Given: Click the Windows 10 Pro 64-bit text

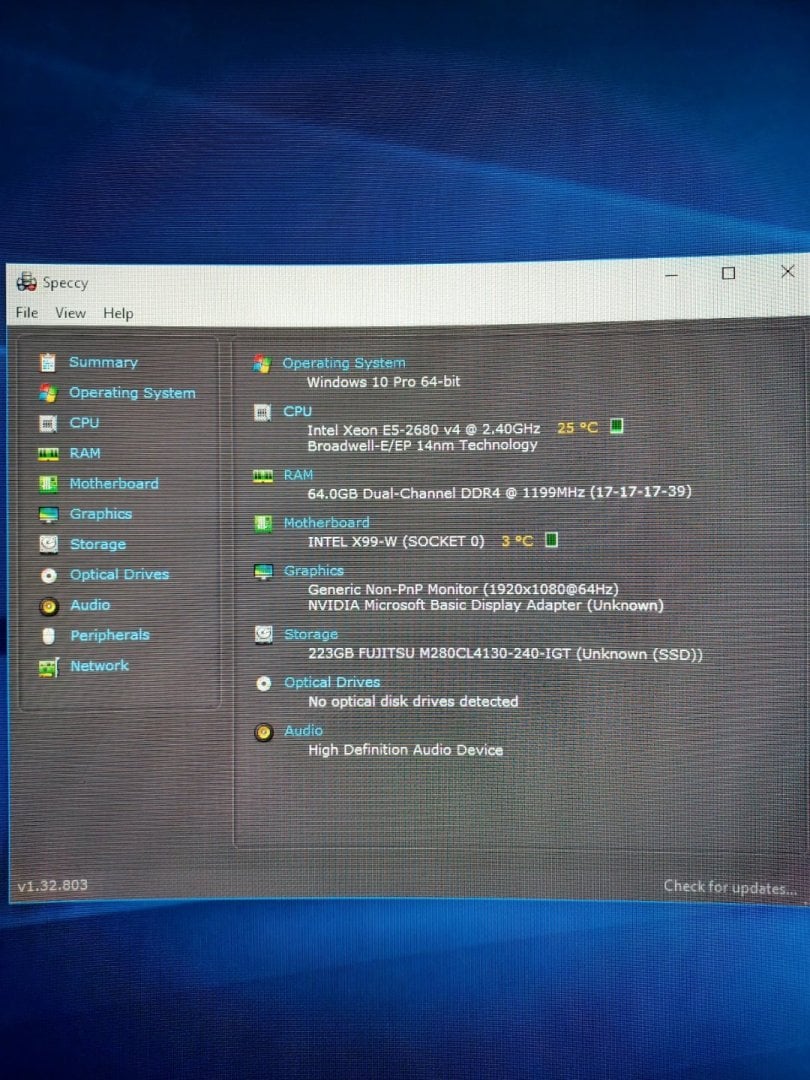Looking at the screenshot, I should pyautogui.click(x=384, y=382).
